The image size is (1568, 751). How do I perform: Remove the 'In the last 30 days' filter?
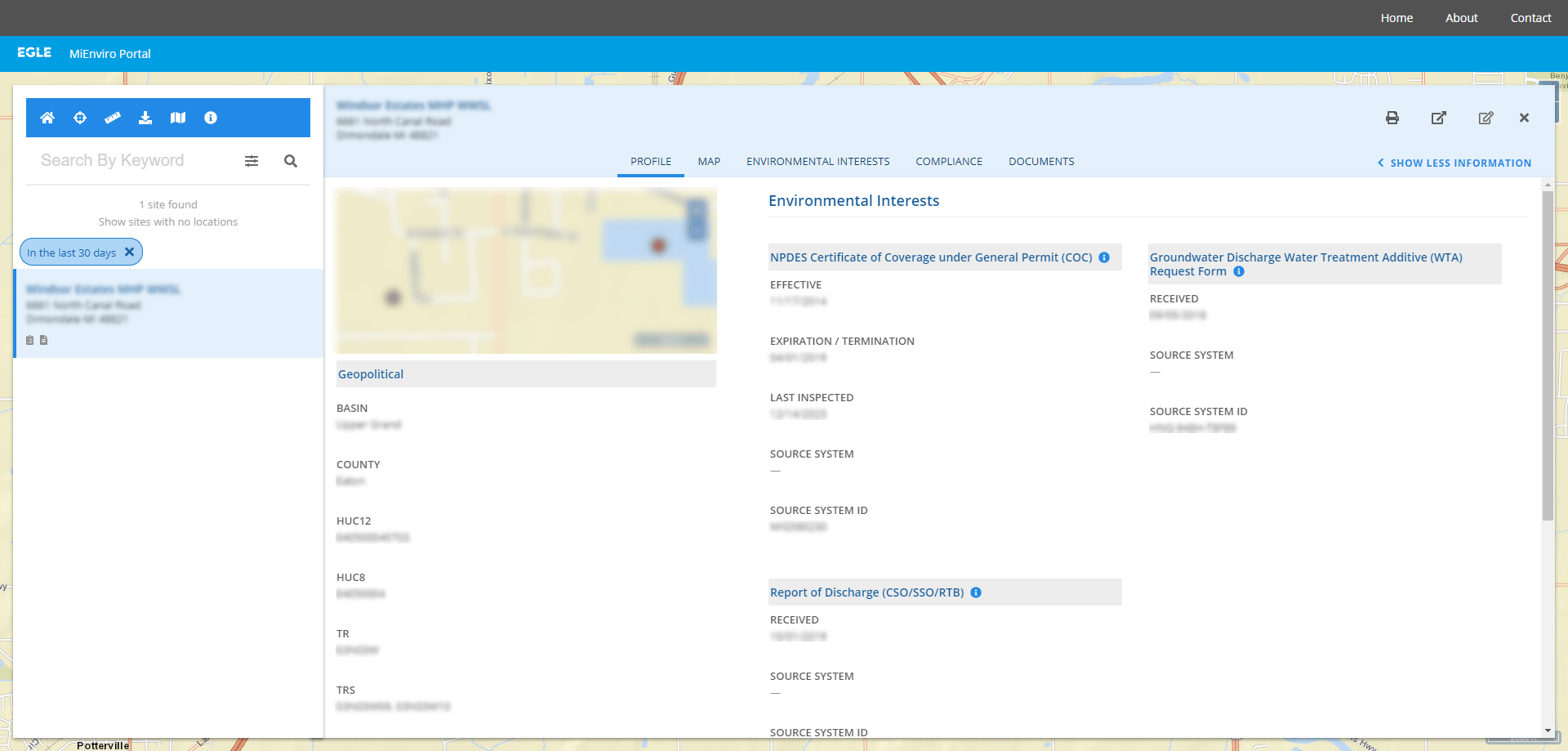[129, 252]
